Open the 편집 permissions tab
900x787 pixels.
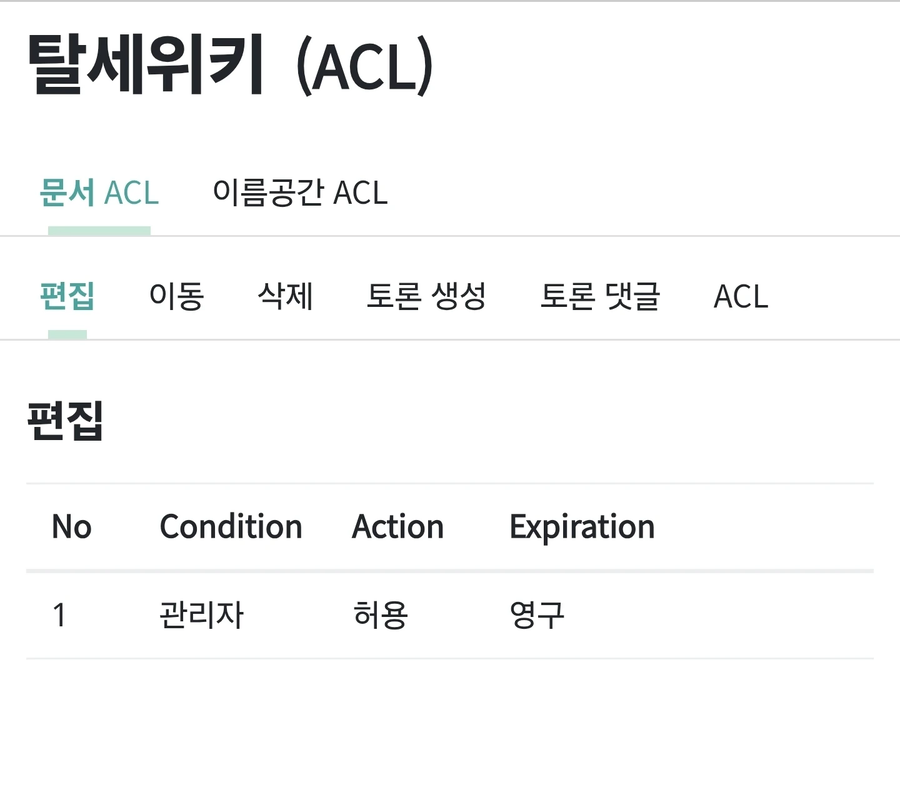coord(66,296)
